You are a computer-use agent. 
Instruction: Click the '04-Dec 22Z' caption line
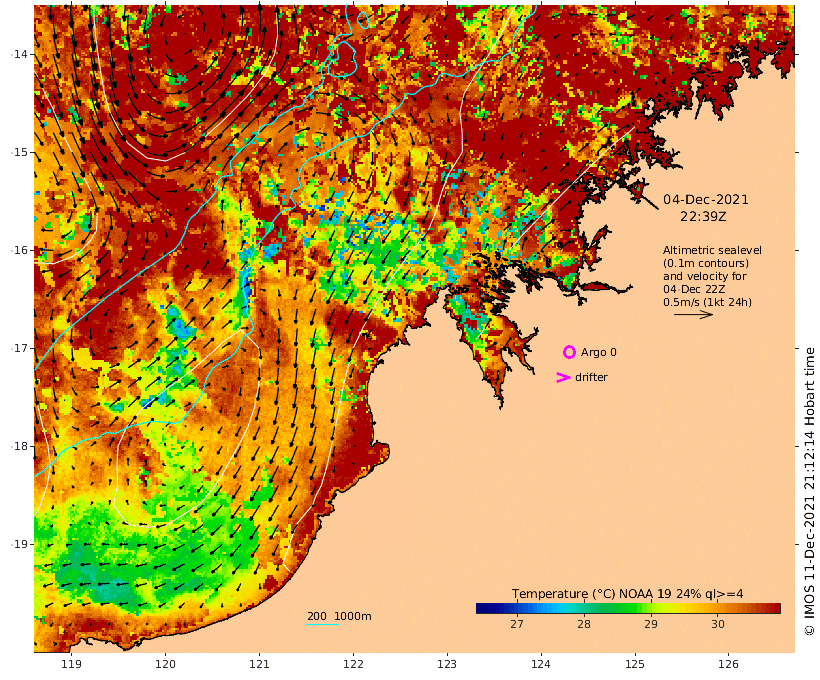(694, 289)
